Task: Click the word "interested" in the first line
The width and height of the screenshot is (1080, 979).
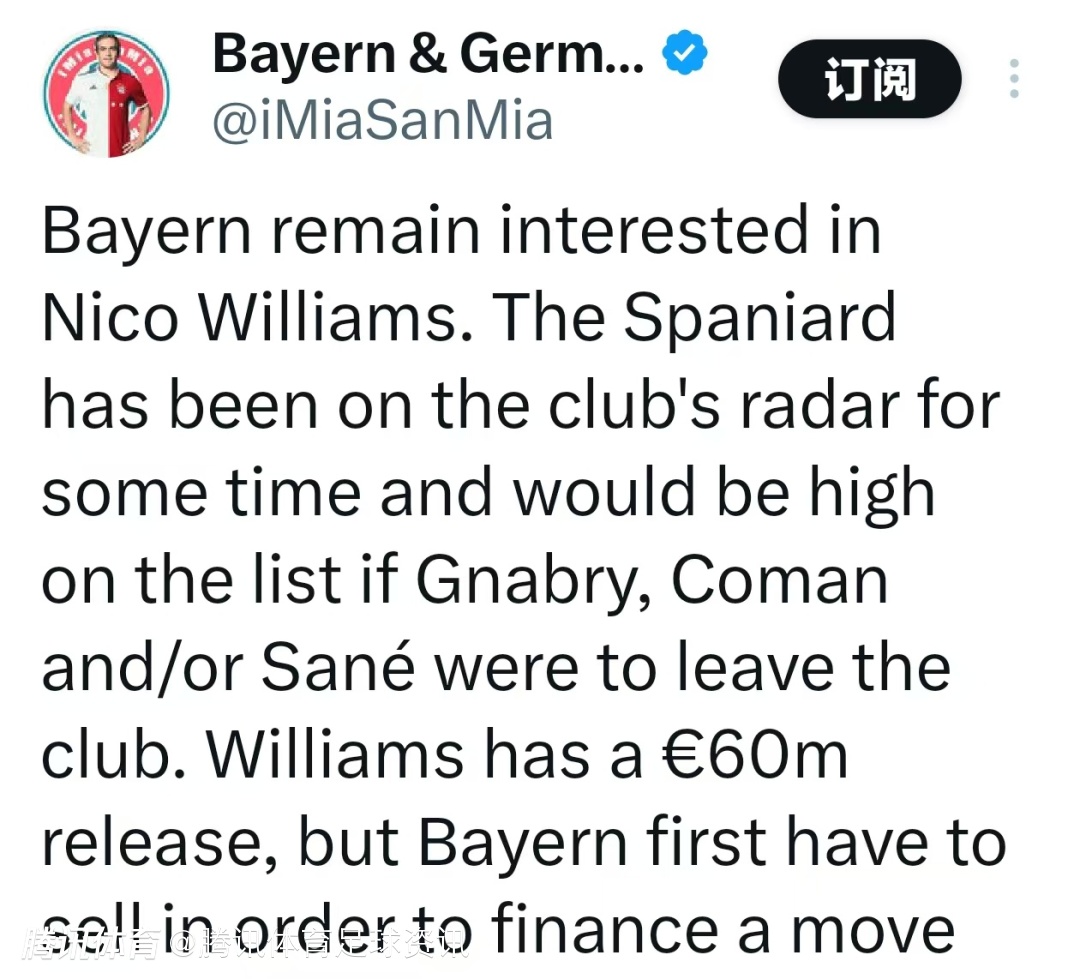Action: point(653,232)
